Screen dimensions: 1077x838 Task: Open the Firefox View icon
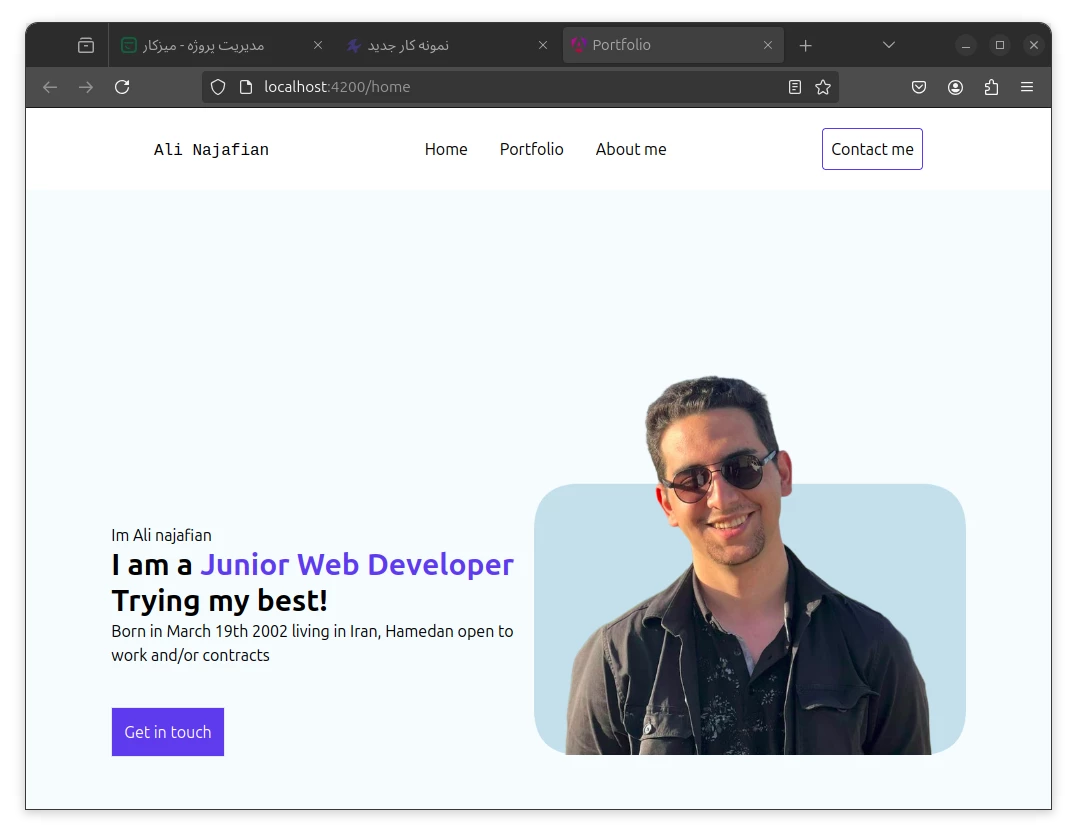tap(86, 45)
